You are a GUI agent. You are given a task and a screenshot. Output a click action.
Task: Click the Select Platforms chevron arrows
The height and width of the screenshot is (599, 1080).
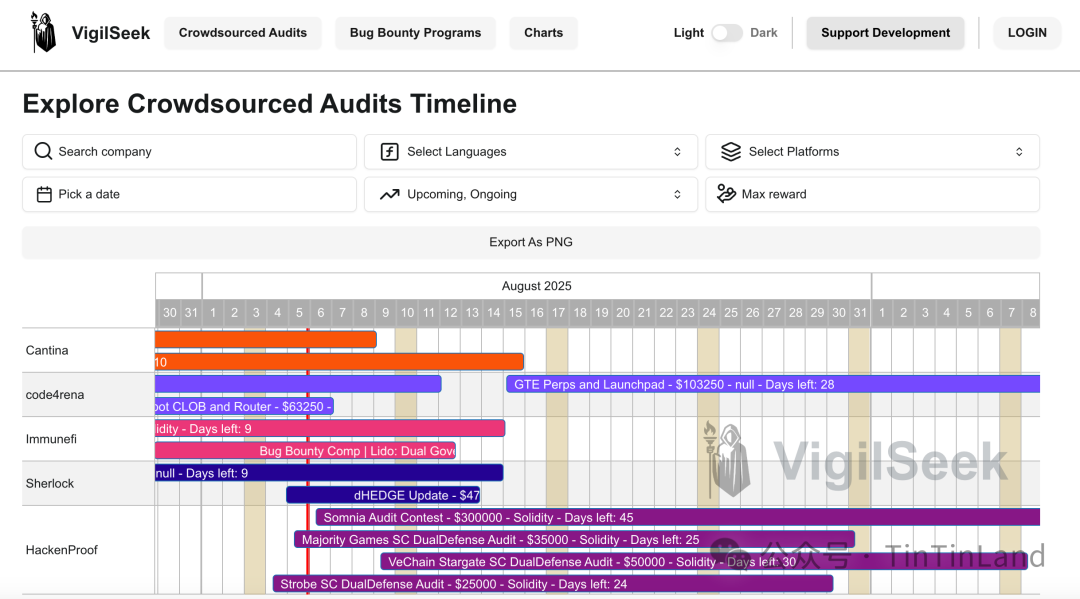(1019, 151)
